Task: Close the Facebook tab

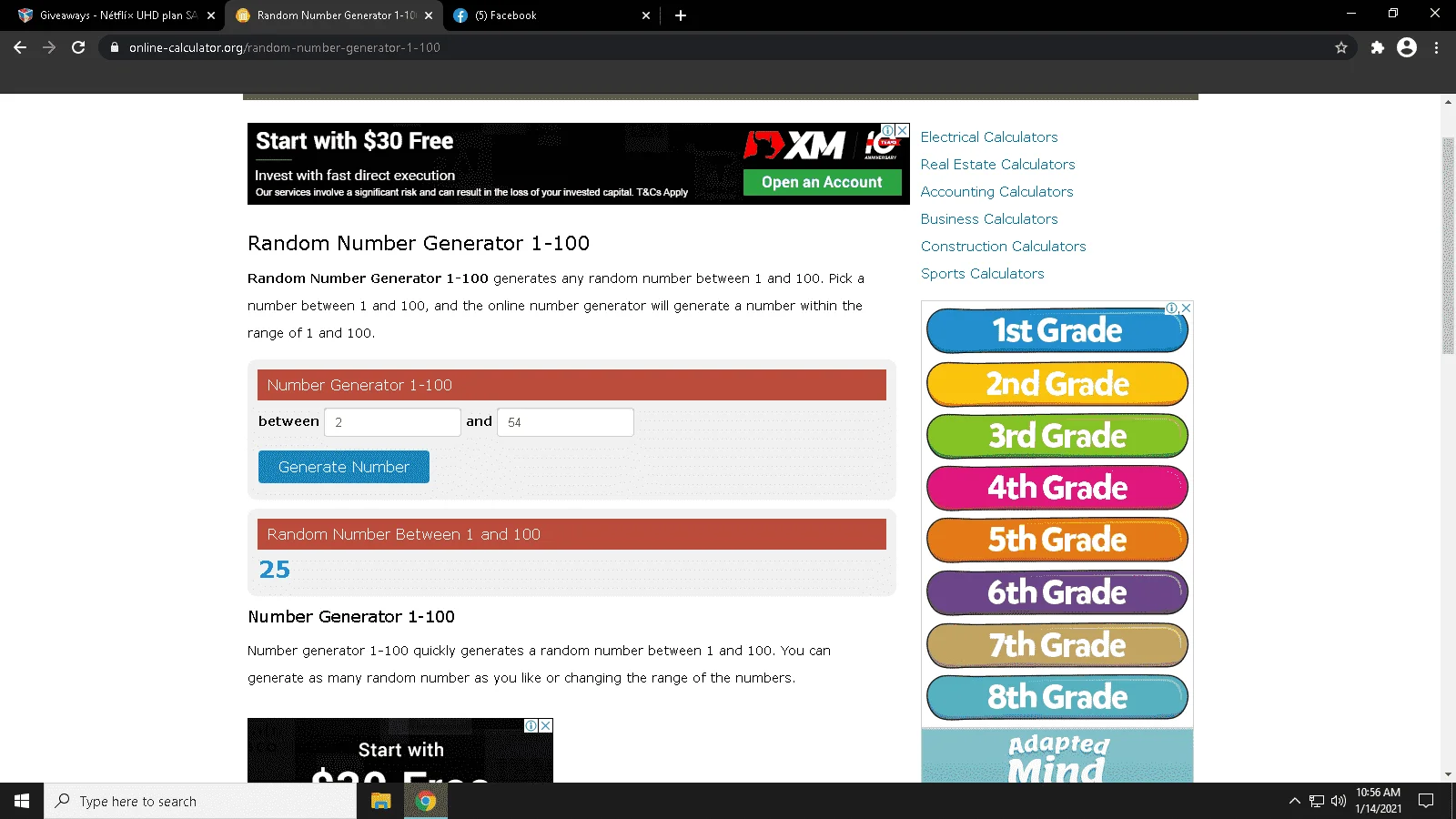Action: pyautogui.click(x=646, y=15)
